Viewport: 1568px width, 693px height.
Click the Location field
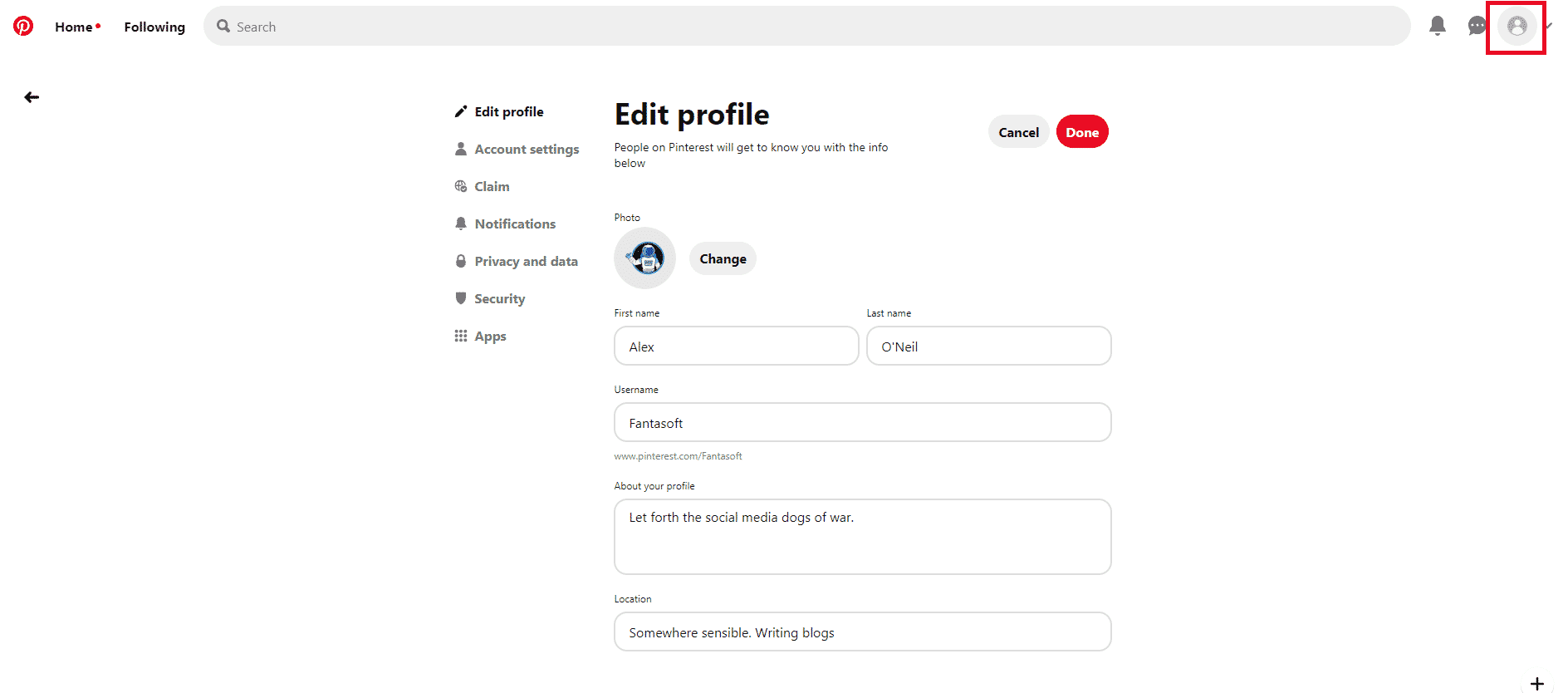pos(863,632)
